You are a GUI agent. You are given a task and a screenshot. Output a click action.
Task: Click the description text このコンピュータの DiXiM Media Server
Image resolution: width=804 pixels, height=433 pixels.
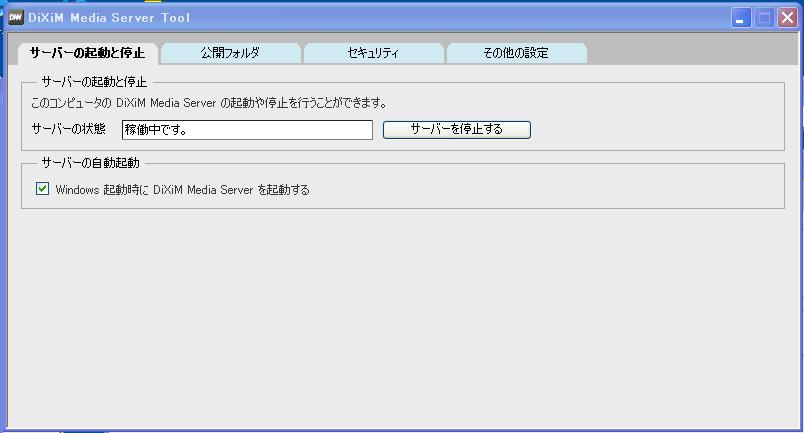coord(124,103)
